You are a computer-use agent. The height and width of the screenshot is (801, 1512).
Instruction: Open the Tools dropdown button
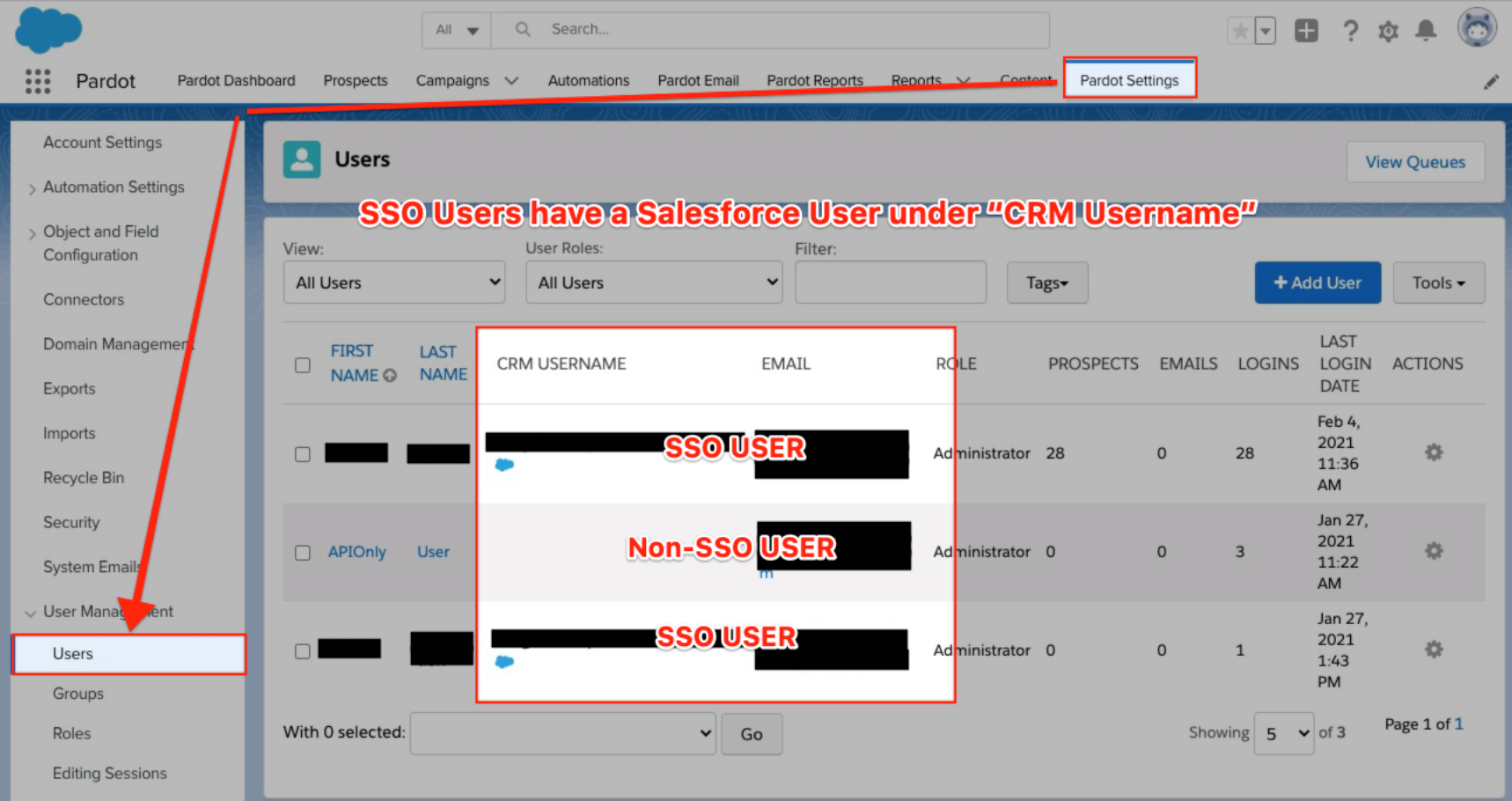1439,283
